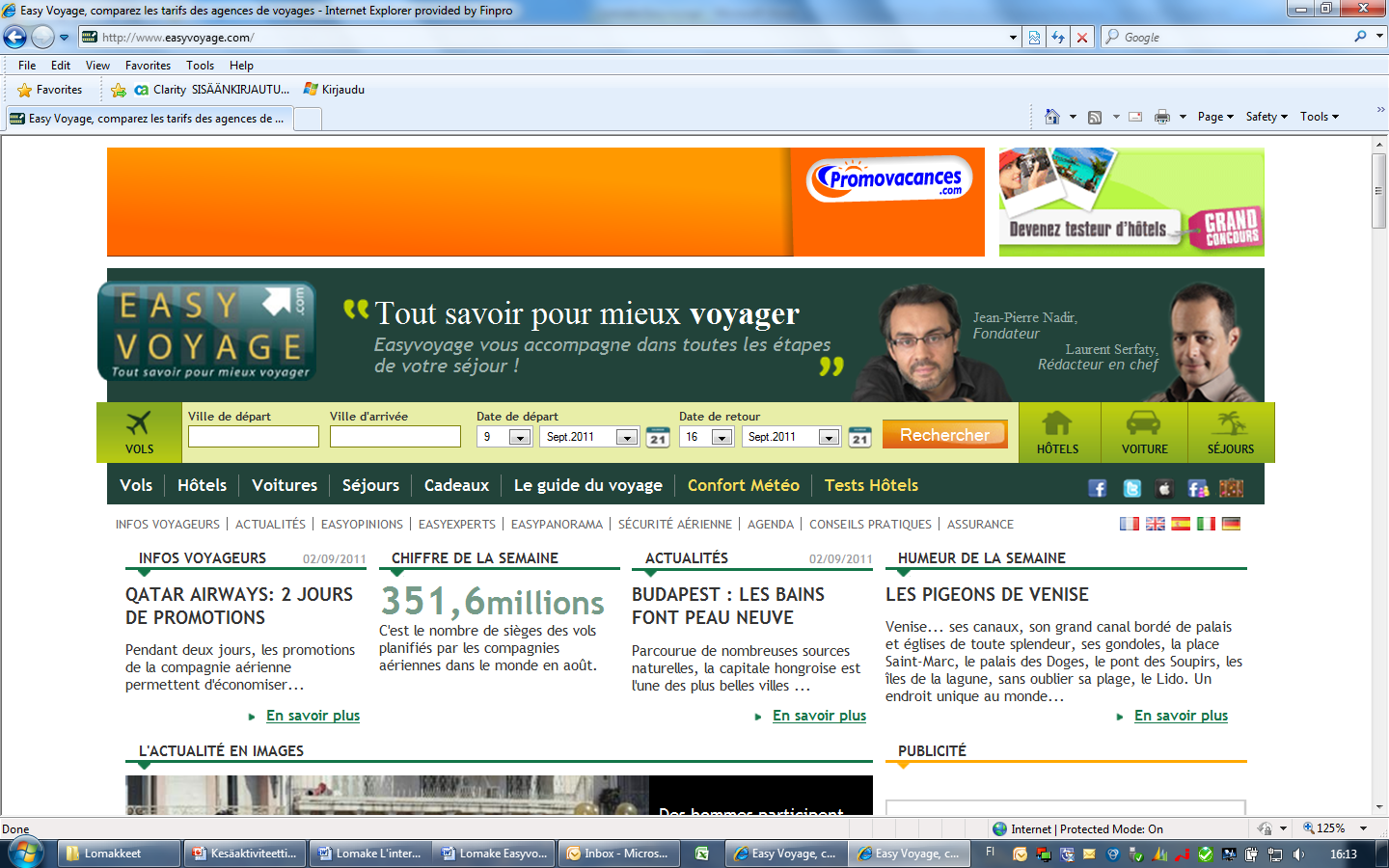The width and height of the screenshot is (1389, 868).
Task: Click the orange Rechercher button
Action: coord(944,435)
